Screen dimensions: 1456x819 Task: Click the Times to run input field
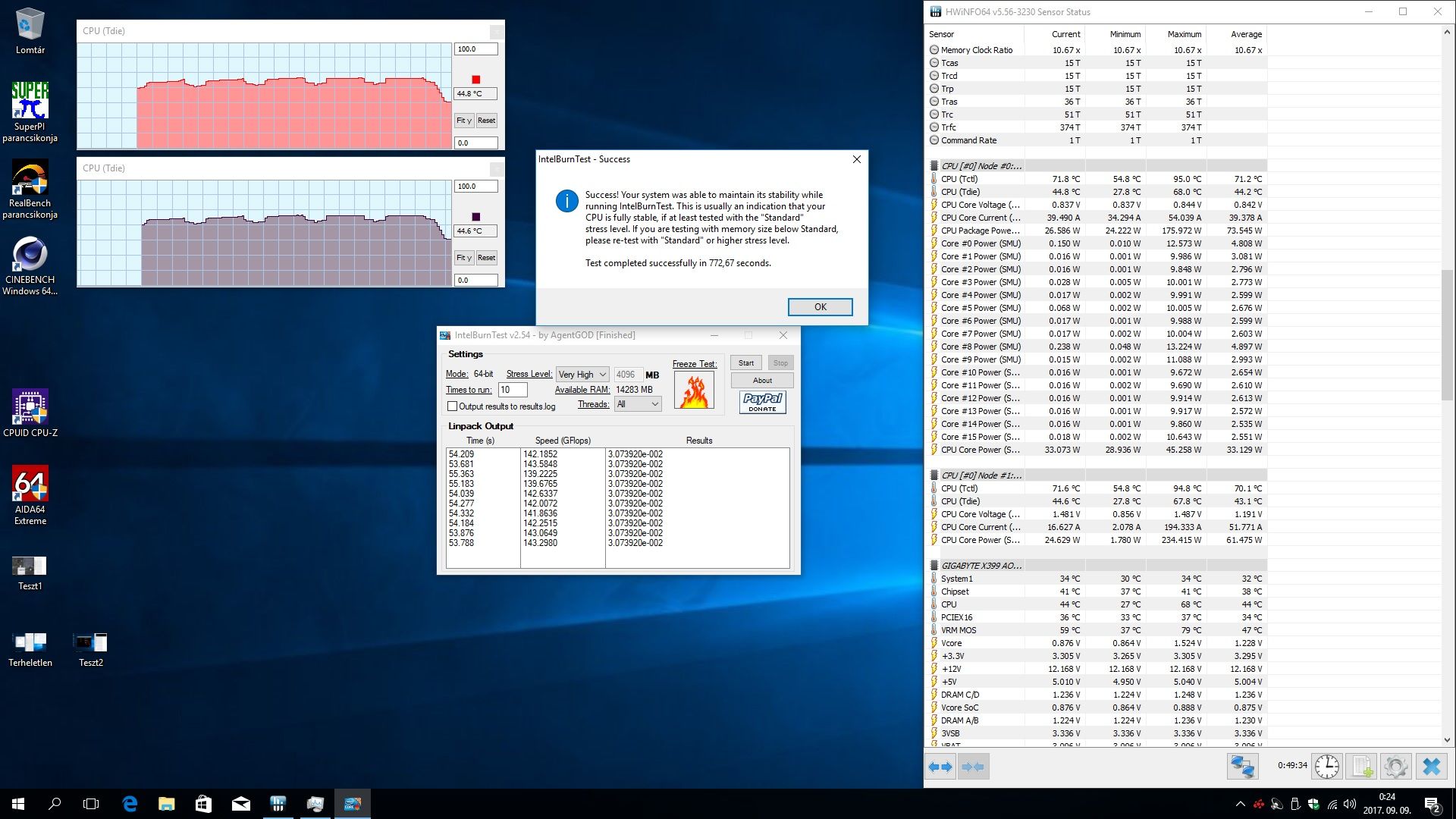[513, 390]
